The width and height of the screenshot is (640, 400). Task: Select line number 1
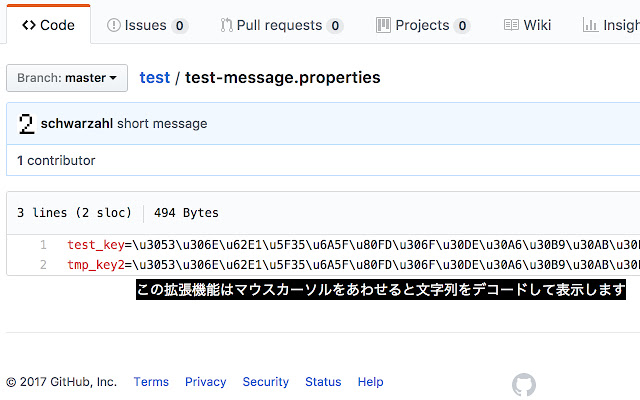(x=43, y=244)
